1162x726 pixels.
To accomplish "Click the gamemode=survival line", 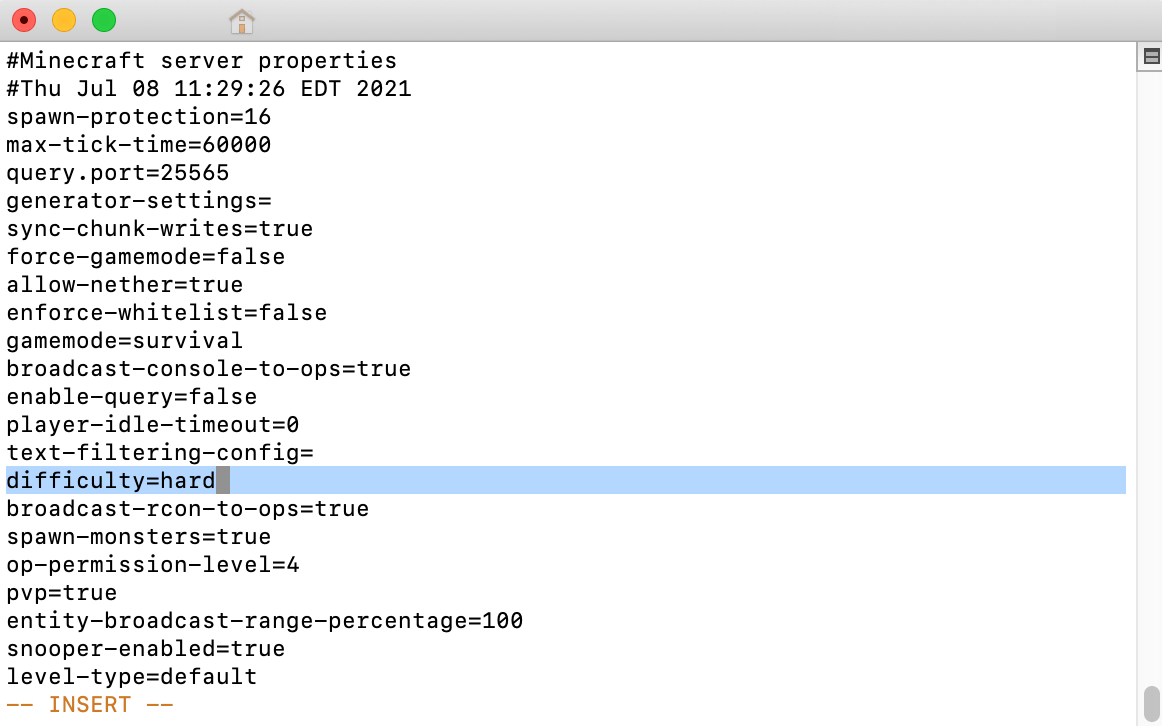I will (x=124, y=341).
